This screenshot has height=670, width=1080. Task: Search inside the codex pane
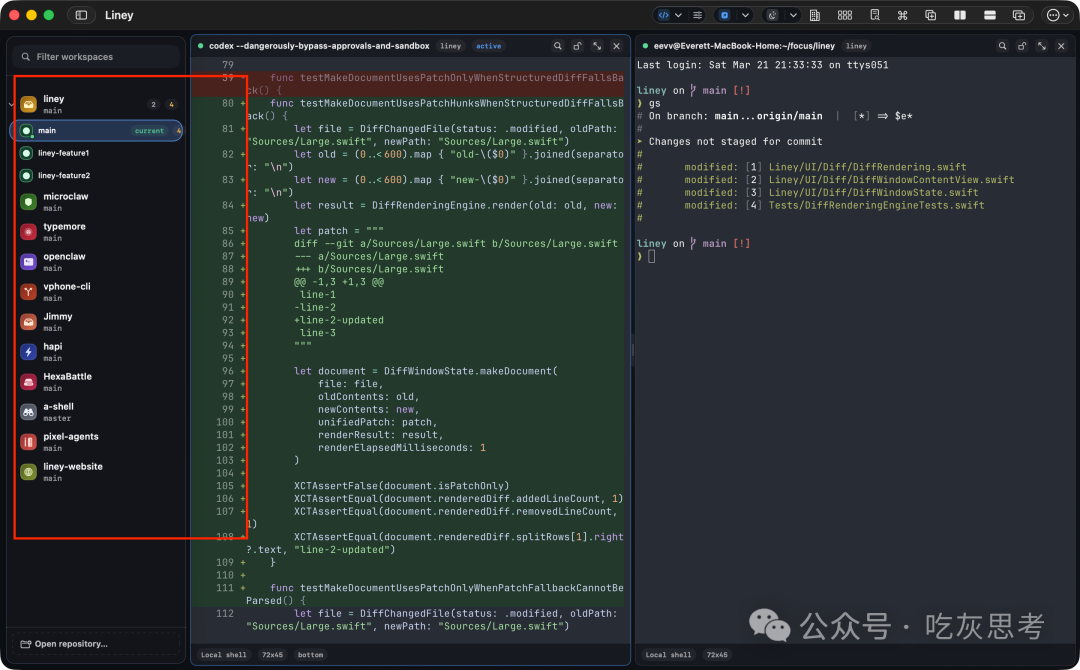click(x=558, y=46)
